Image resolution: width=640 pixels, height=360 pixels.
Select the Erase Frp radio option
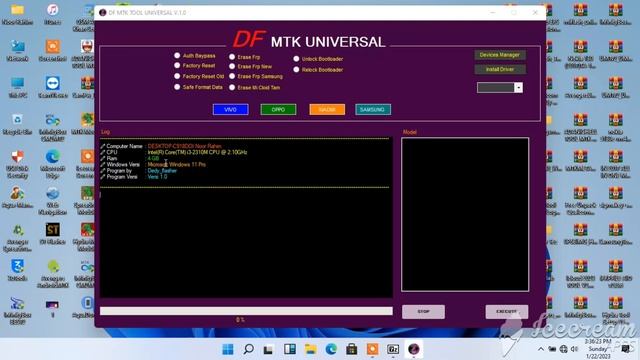[232, 57]
